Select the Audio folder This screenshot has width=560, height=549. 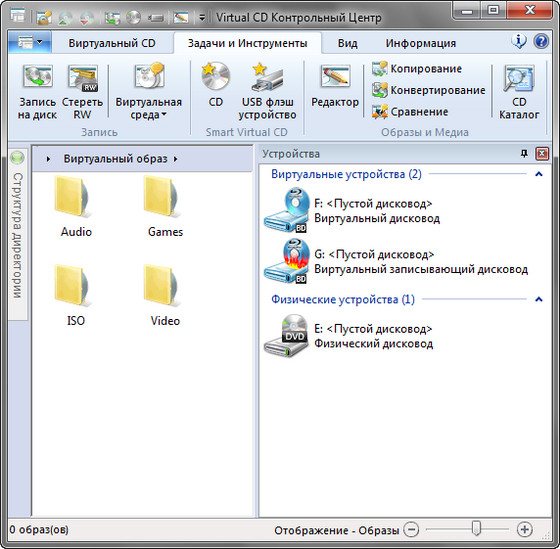pos(76,206)
